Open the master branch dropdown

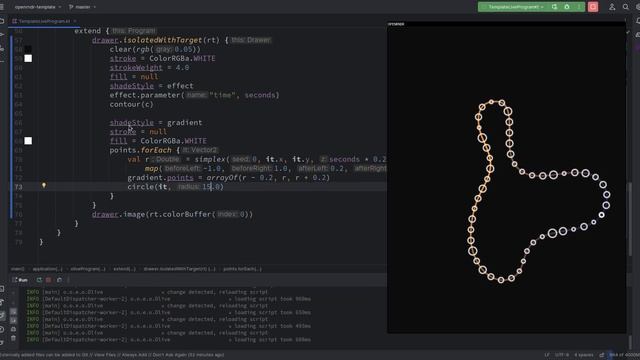82,7
